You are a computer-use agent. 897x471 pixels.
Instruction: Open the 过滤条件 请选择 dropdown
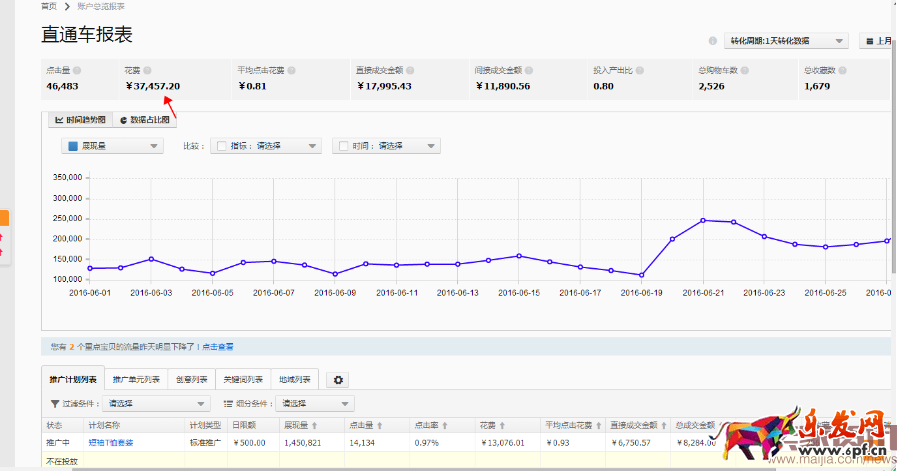pyautogui.click(x=156, y=404)
